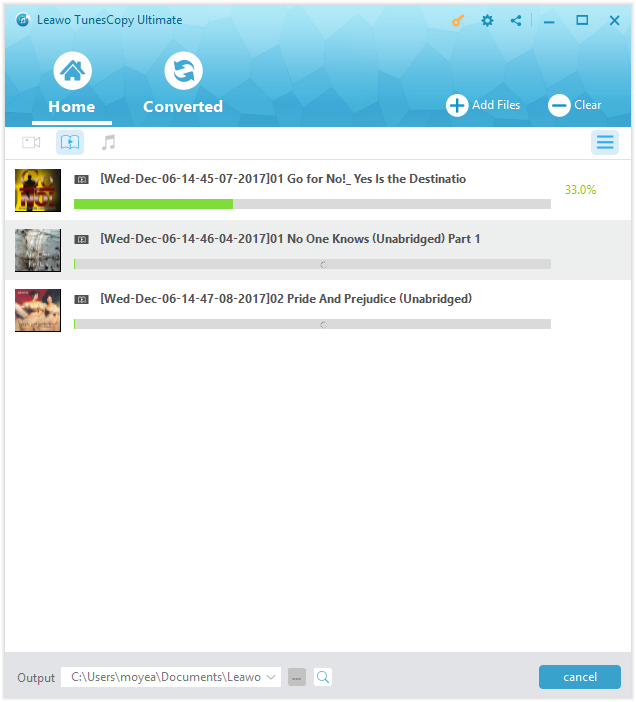Screen dimensions: 636x702
Task: Click the 33.0% progress percentage
Action: 580,190
